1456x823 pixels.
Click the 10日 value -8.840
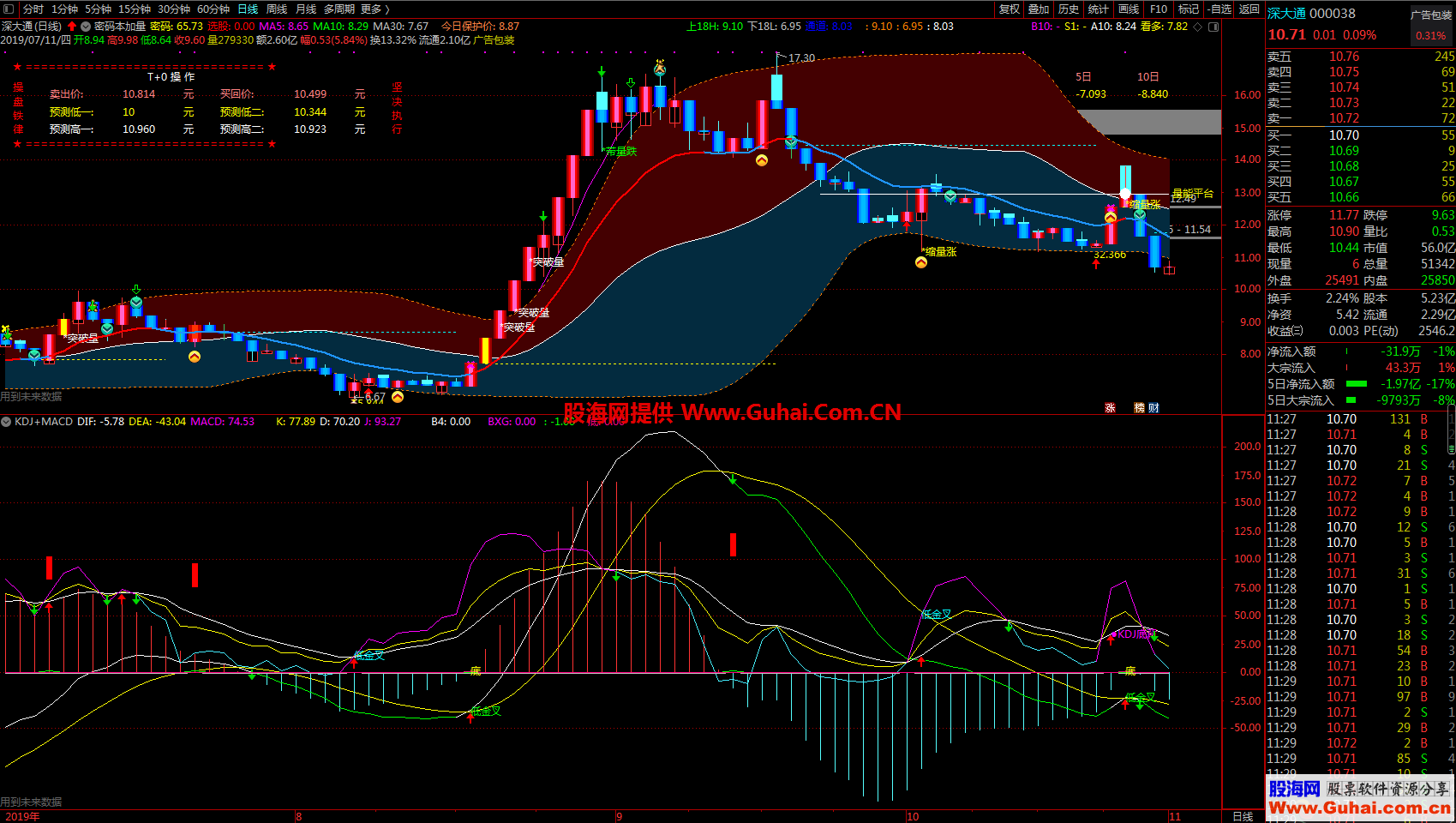click(x=1153, y=94)
